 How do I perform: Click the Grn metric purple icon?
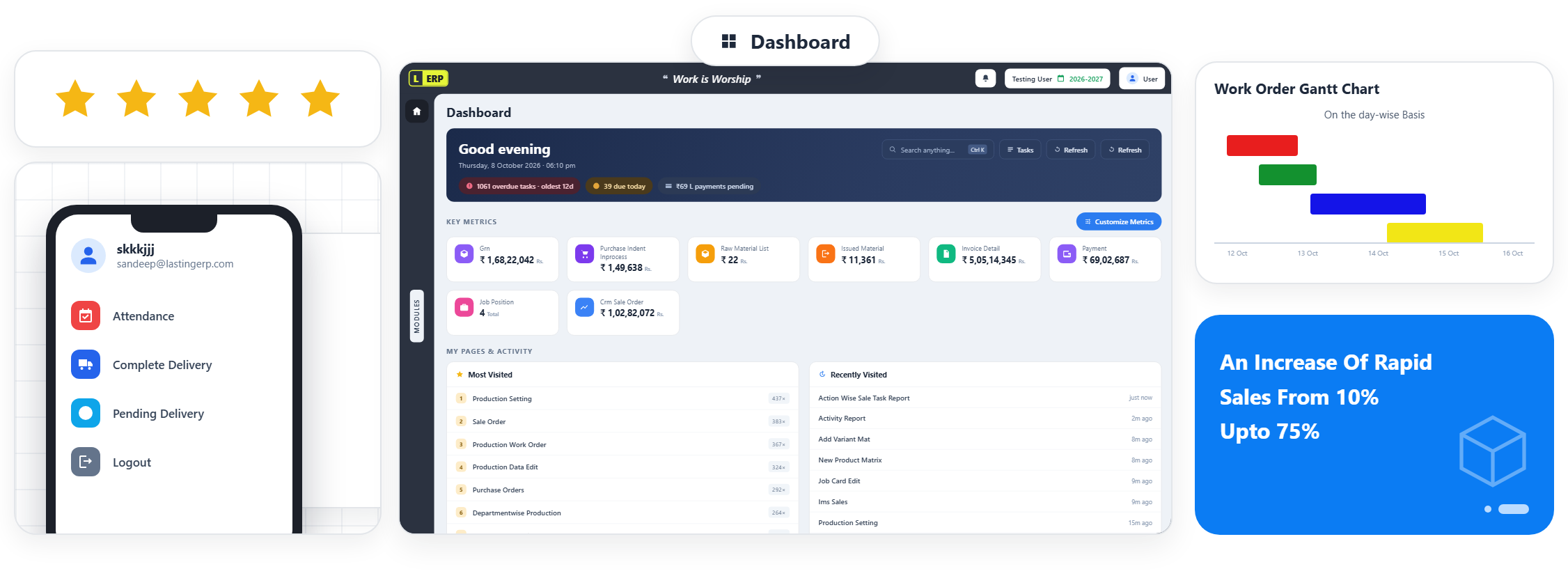464,254
